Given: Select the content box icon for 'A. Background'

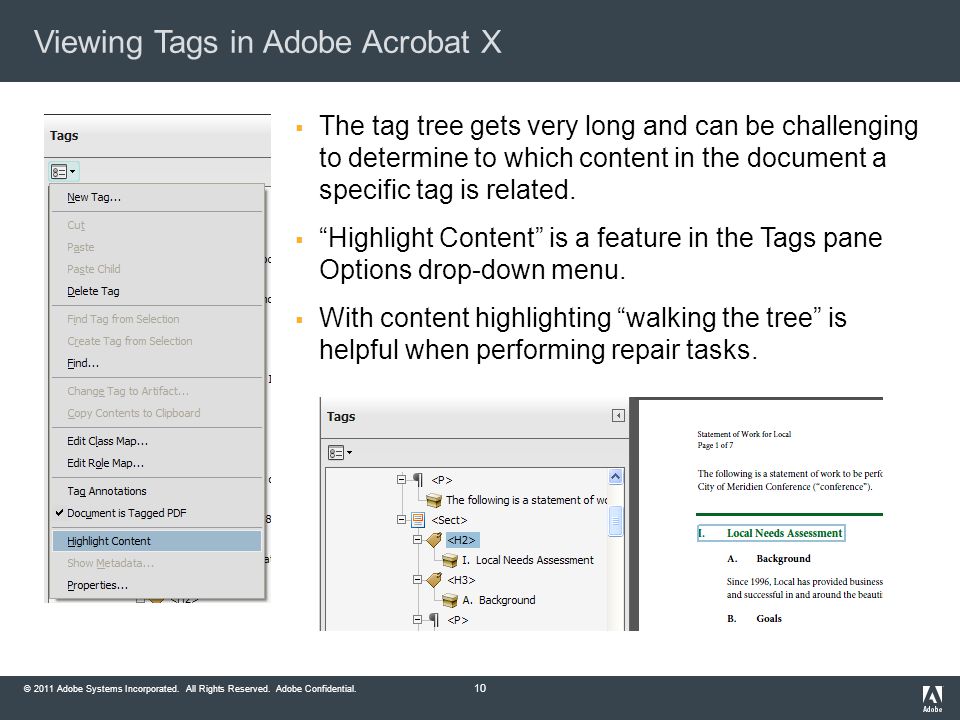Looking at the screenshot, I should (x=450, y=600).
